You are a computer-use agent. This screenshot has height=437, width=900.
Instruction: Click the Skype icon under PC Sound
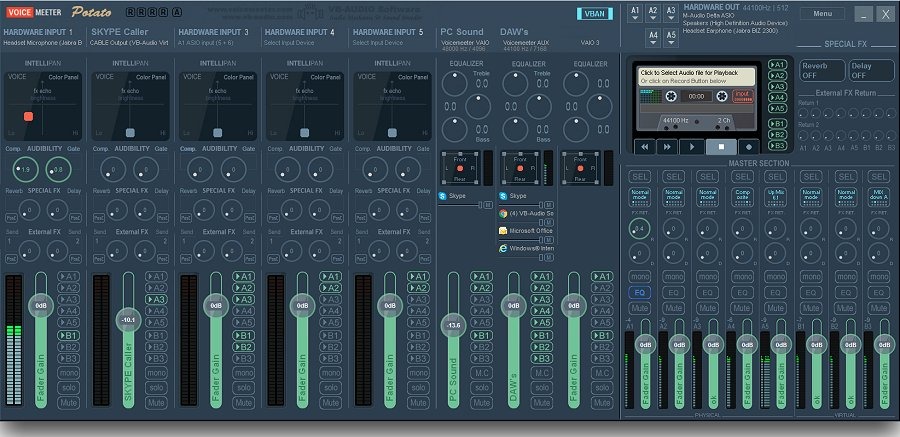click(443, 196)
